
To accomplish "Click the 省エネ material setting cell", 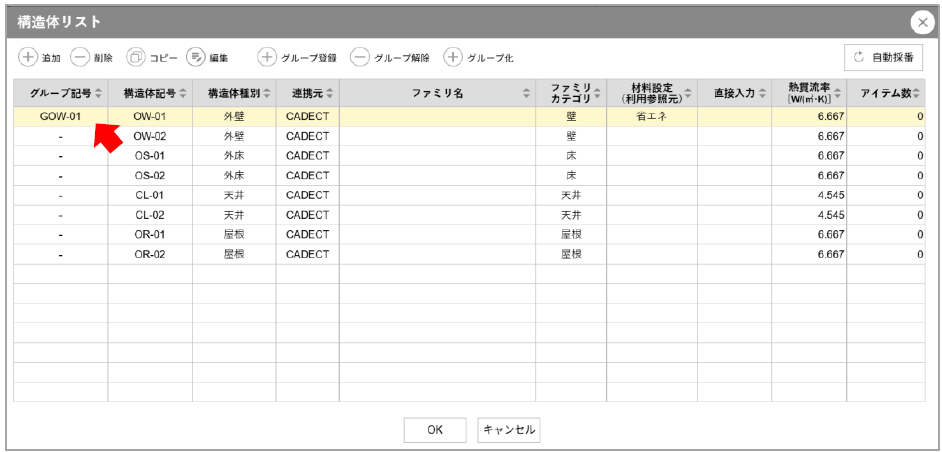I will pyautogui.click(x=651, y=116).
